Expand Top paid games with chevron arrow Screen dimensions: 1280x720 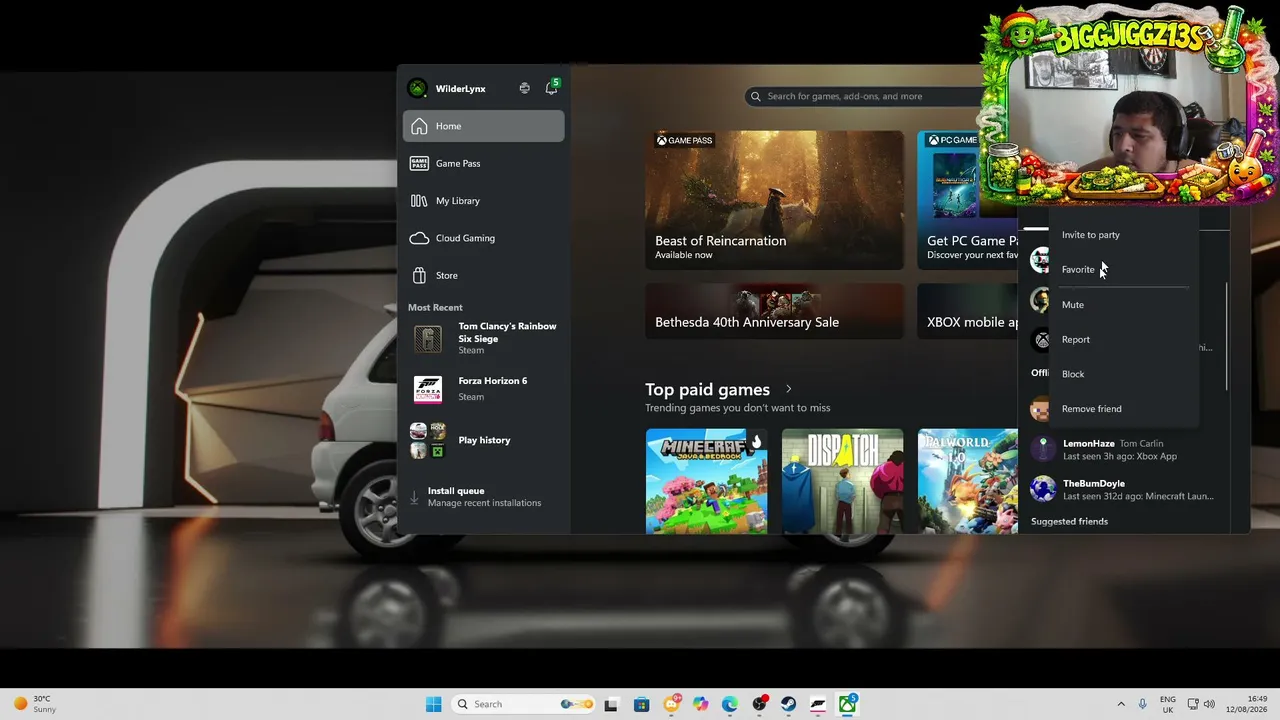click(x=788, y=389)
